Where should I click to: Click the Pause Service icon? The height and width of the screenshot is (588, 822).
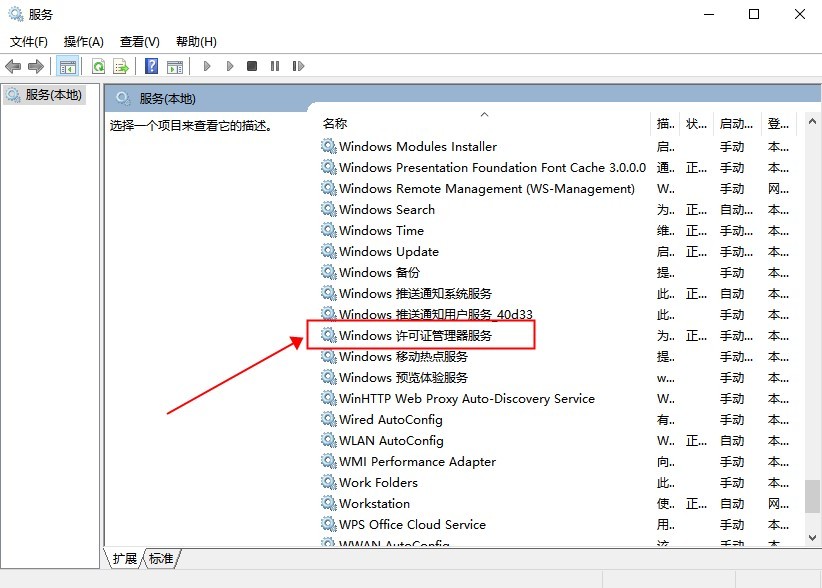[x=275, y=66]
